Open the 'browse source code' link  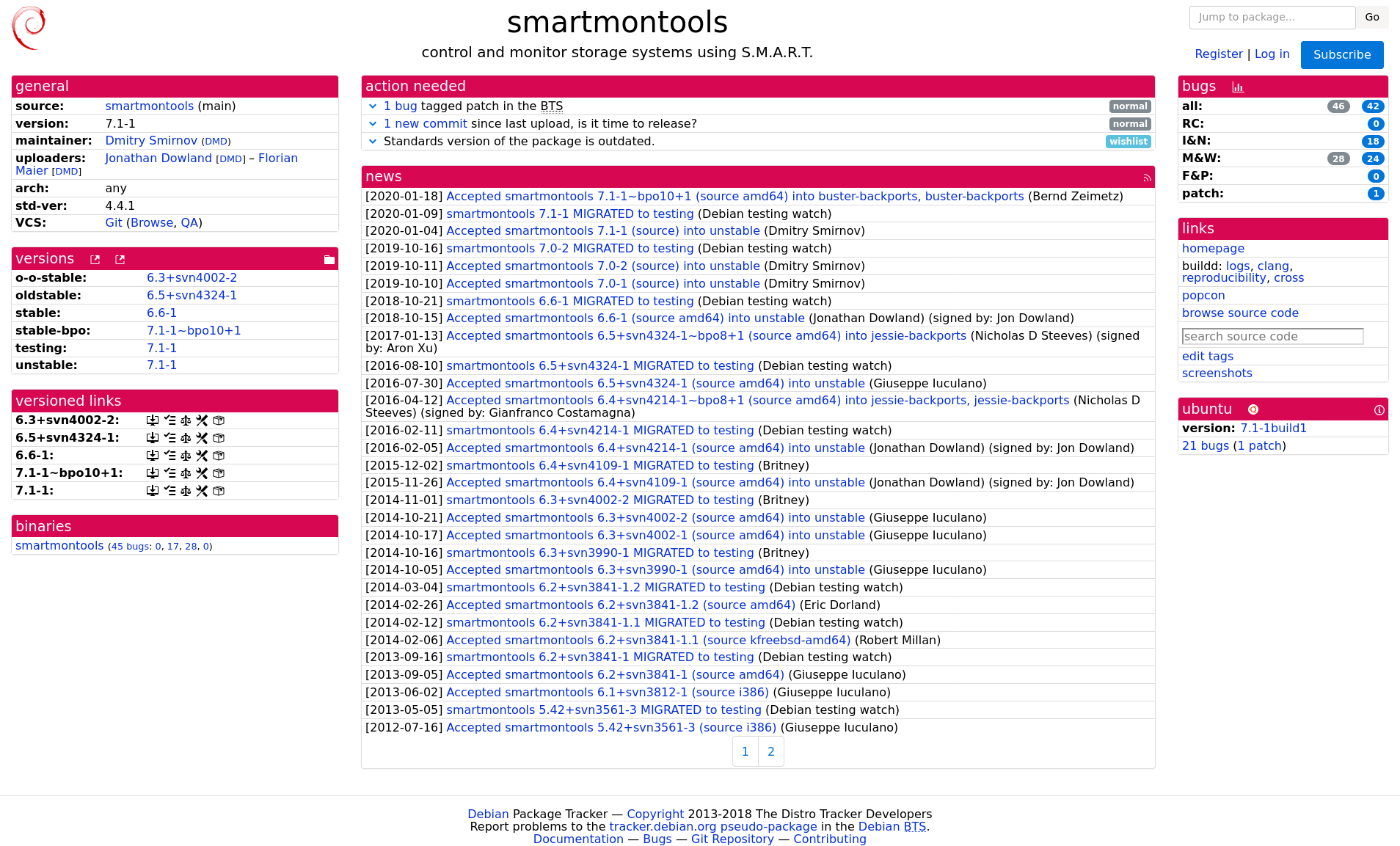1240,313
